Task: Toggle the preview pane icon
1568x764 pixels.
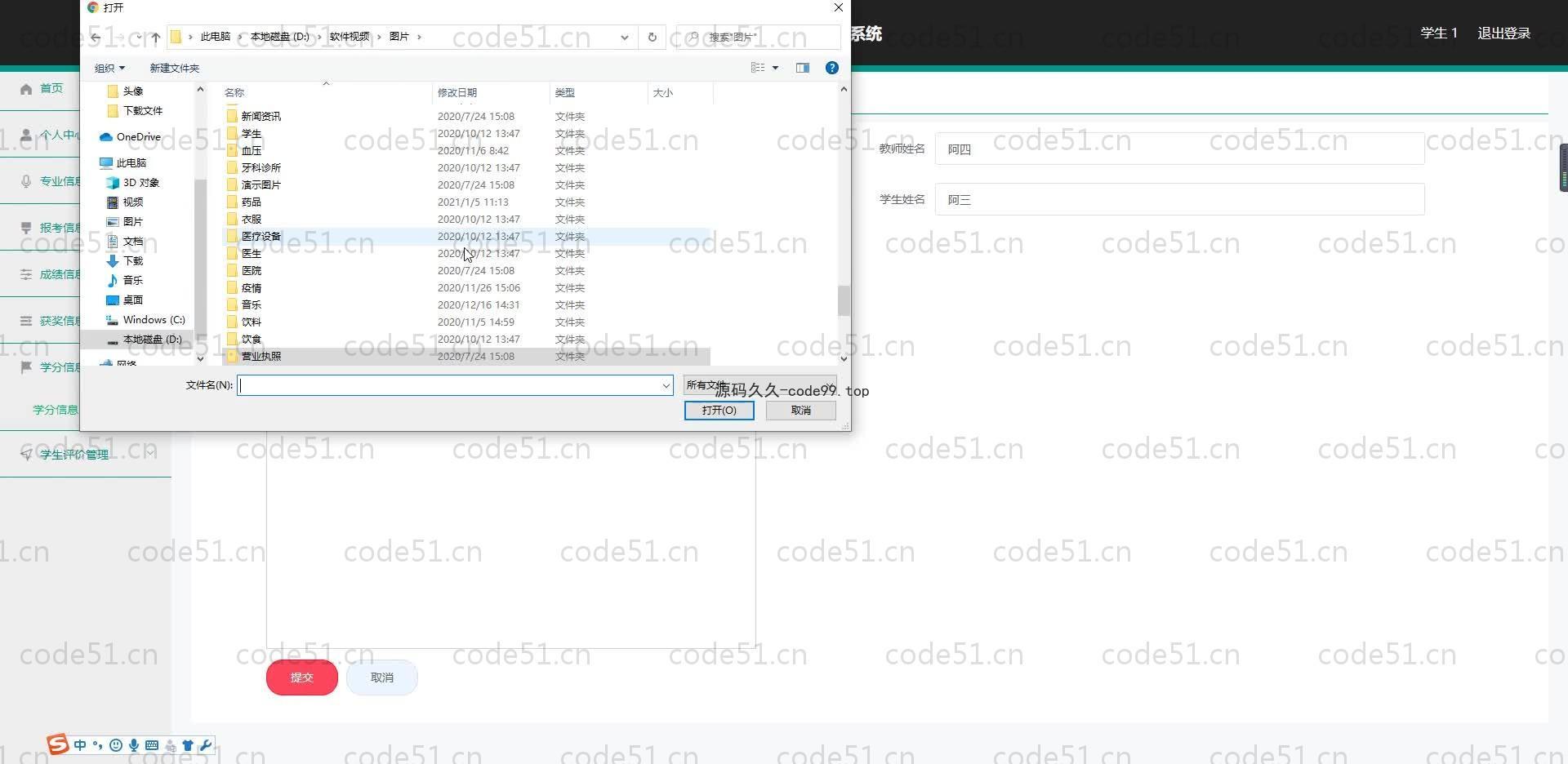Action: [803, 68]
